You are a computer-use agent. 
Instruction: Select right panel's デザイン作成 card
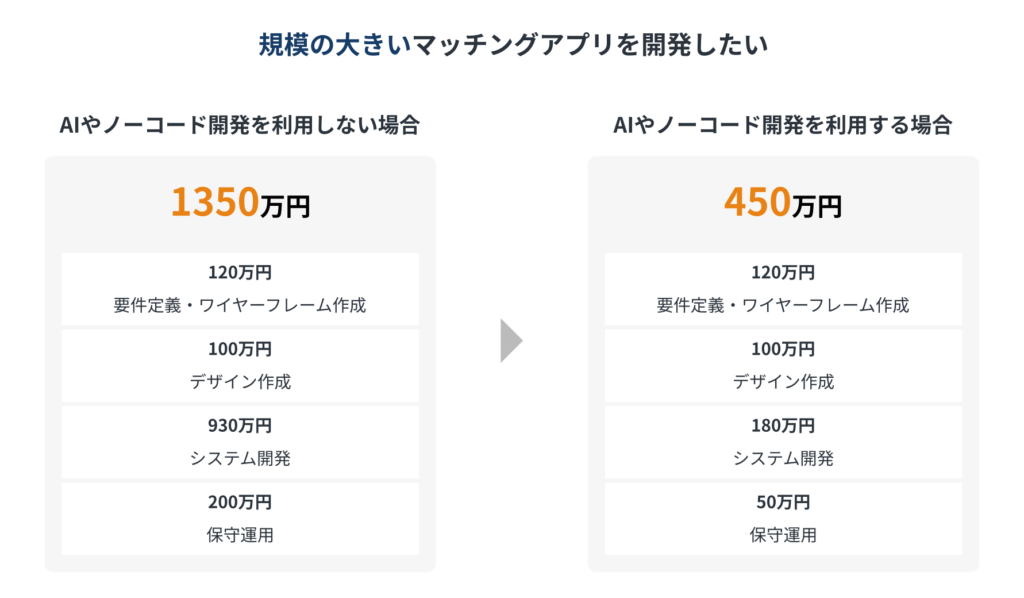pos(783,365)
